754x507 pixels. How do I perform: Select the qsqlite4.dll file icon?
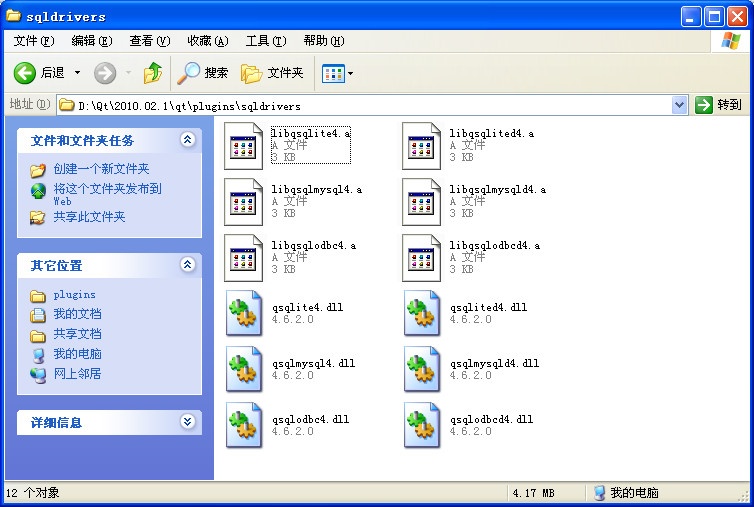coord(244,313)
